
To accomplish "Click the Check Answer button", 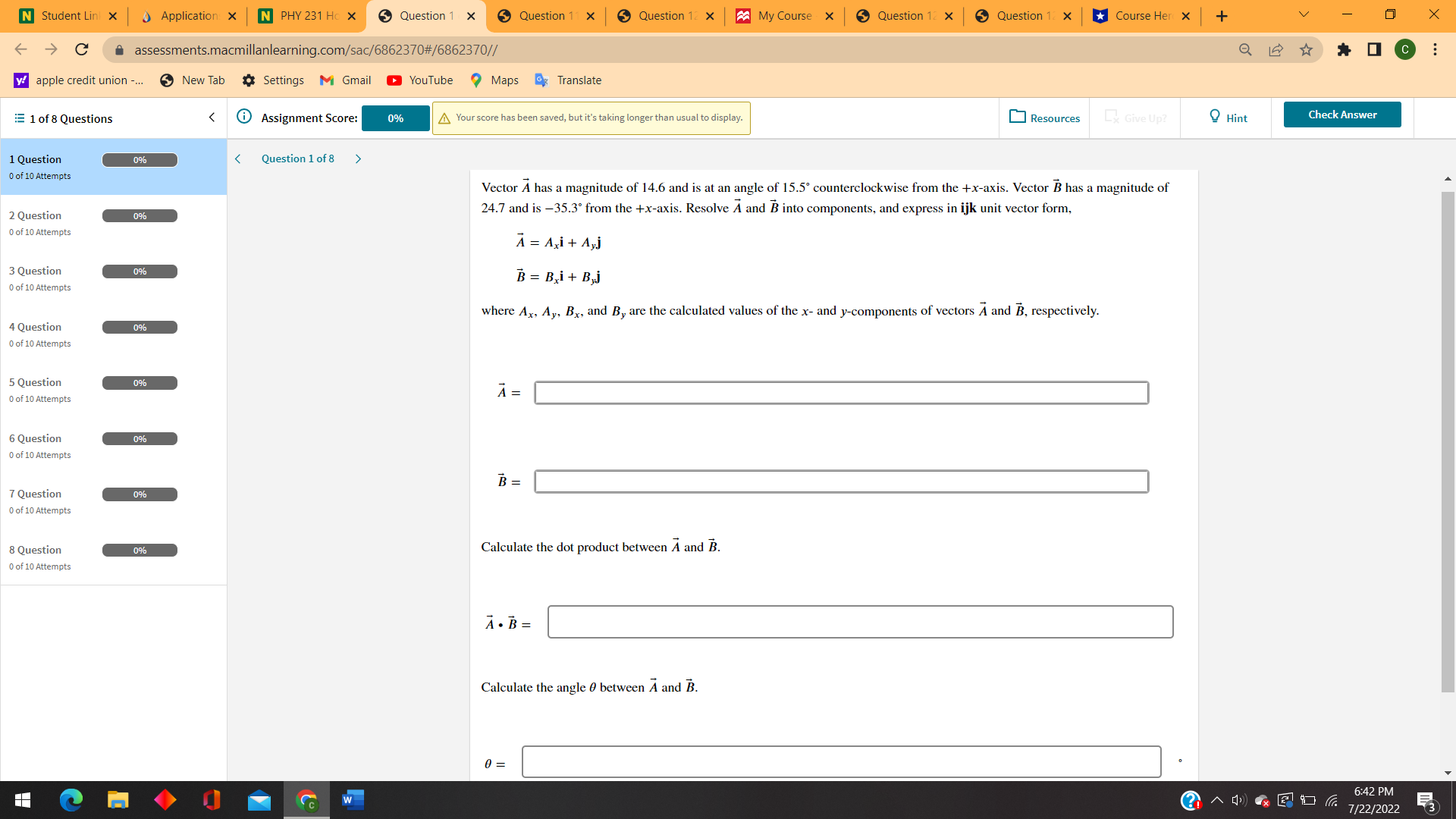I will 1341,115.
